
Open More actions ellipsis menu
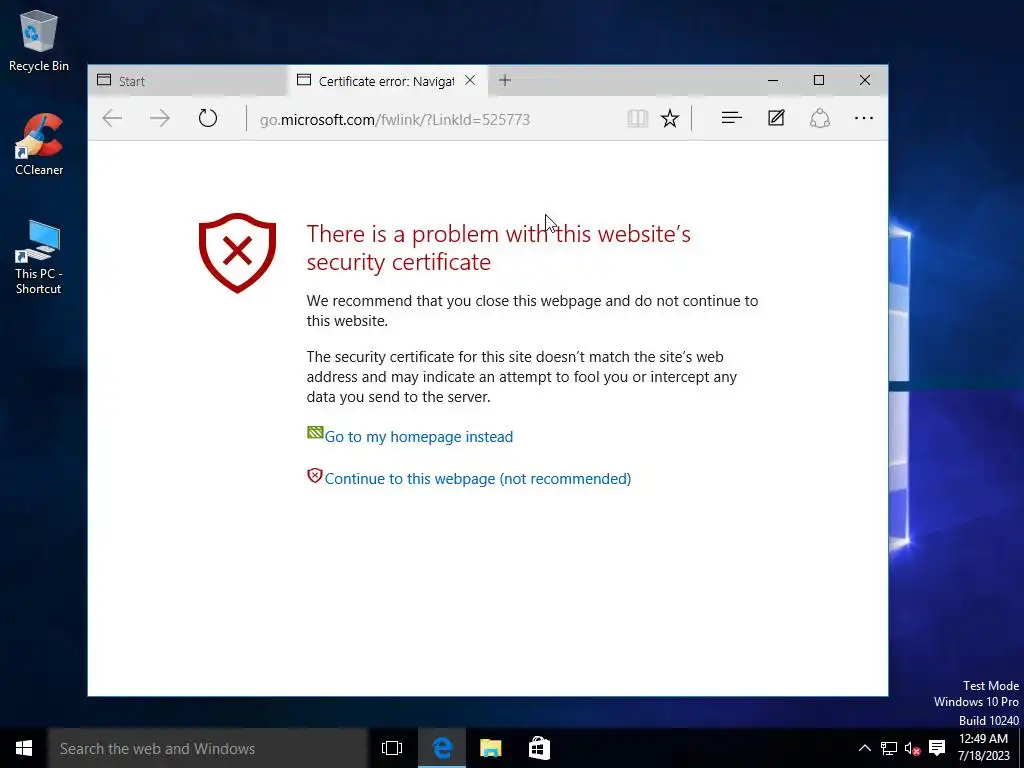(863, 118)
